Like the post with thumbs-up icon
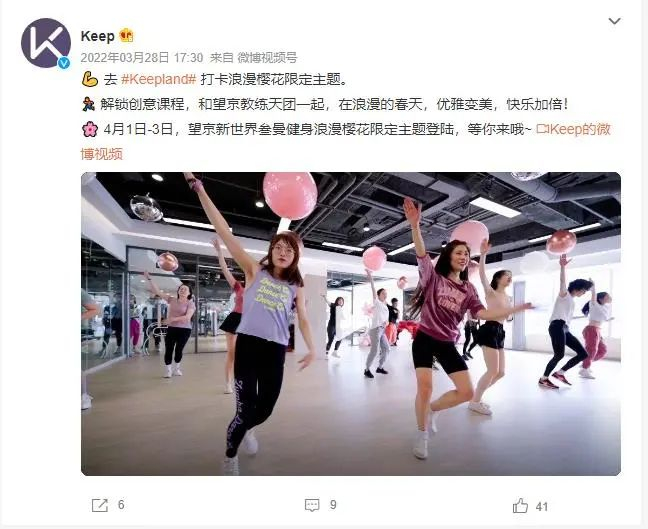The width and height of the screenshot is (648, 529). click(520, 505)
